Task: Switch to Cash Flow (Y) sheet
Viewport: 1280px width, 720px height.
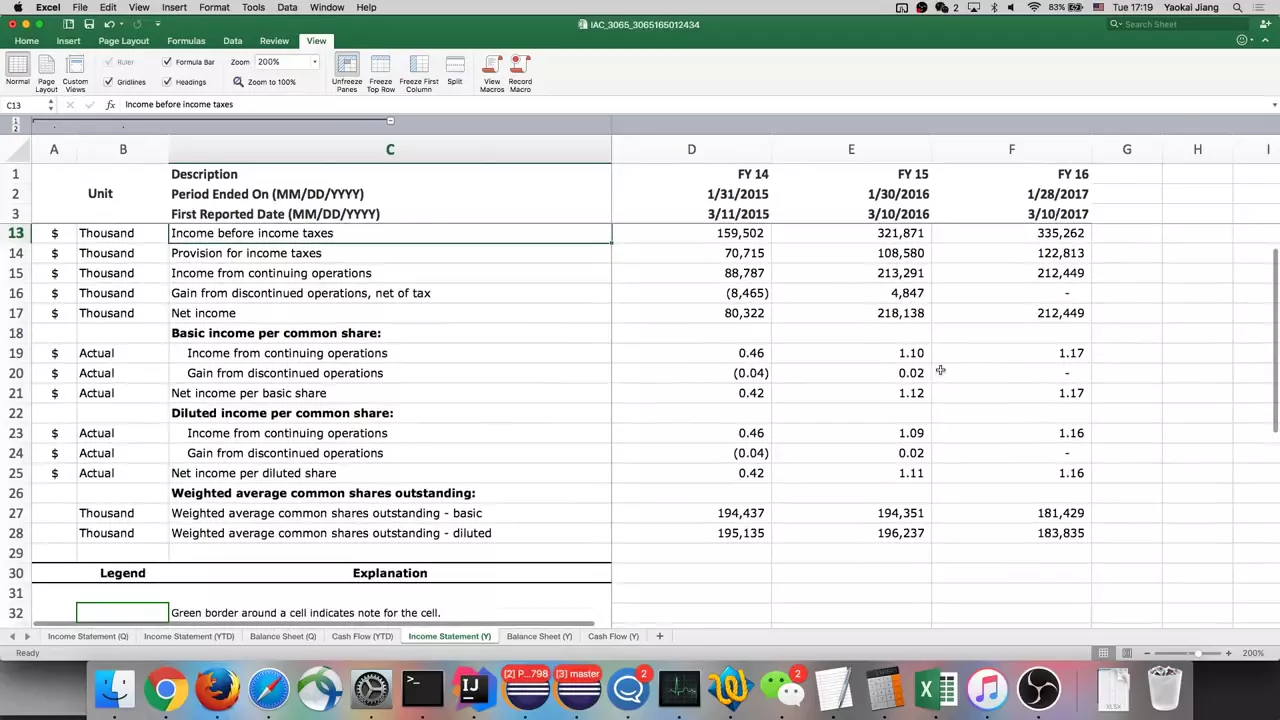Action: 613,636
